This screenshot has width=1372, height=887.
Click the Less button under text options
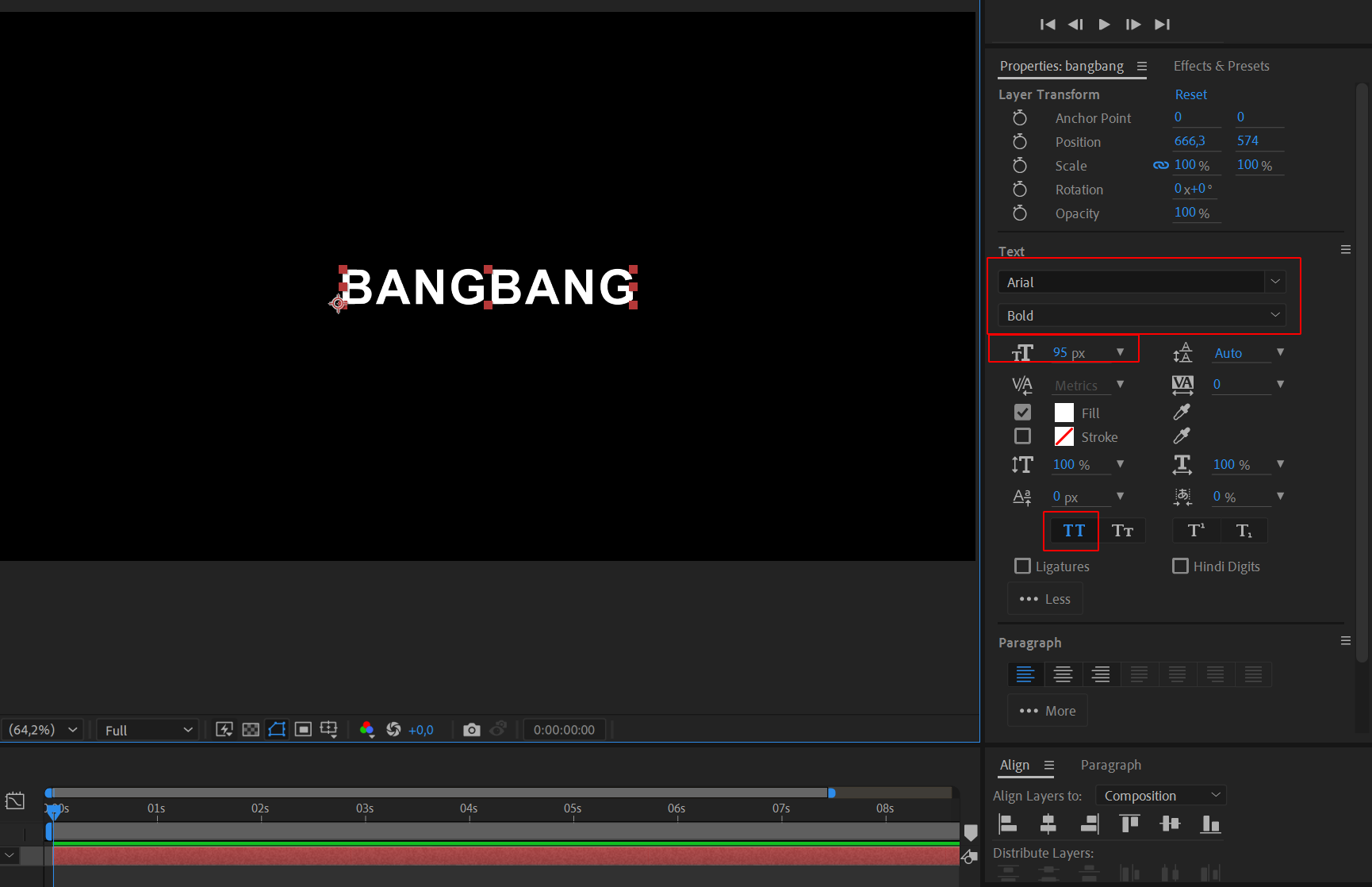pyautogui.click(x=1045, y=599)
